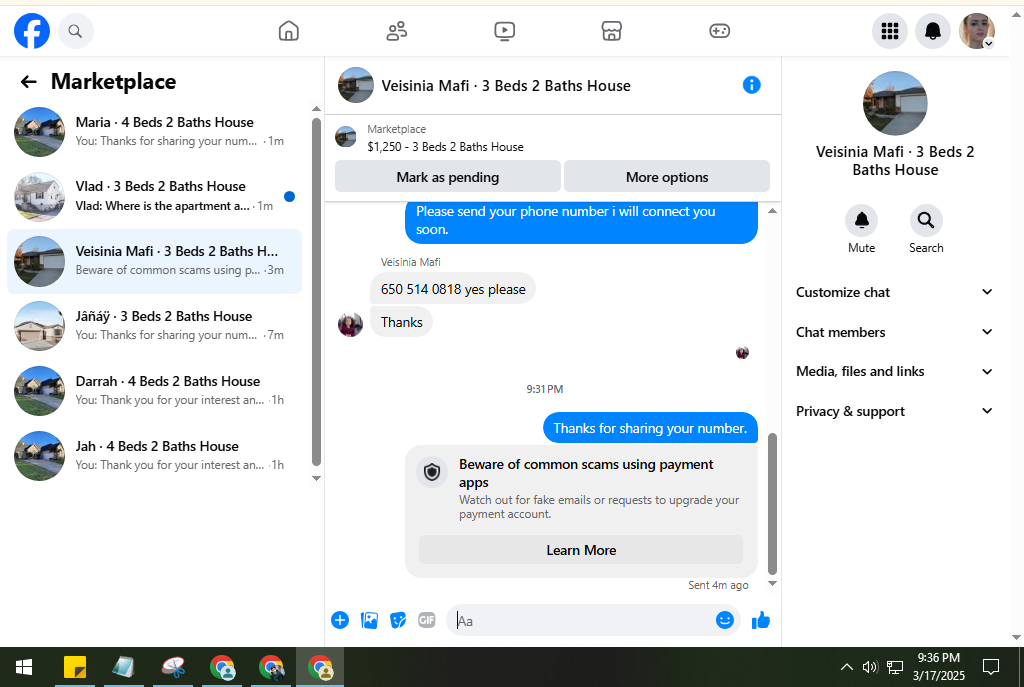The image size is (1024, 687).
Task: Open conversation information icon
Action: (752, 85)
